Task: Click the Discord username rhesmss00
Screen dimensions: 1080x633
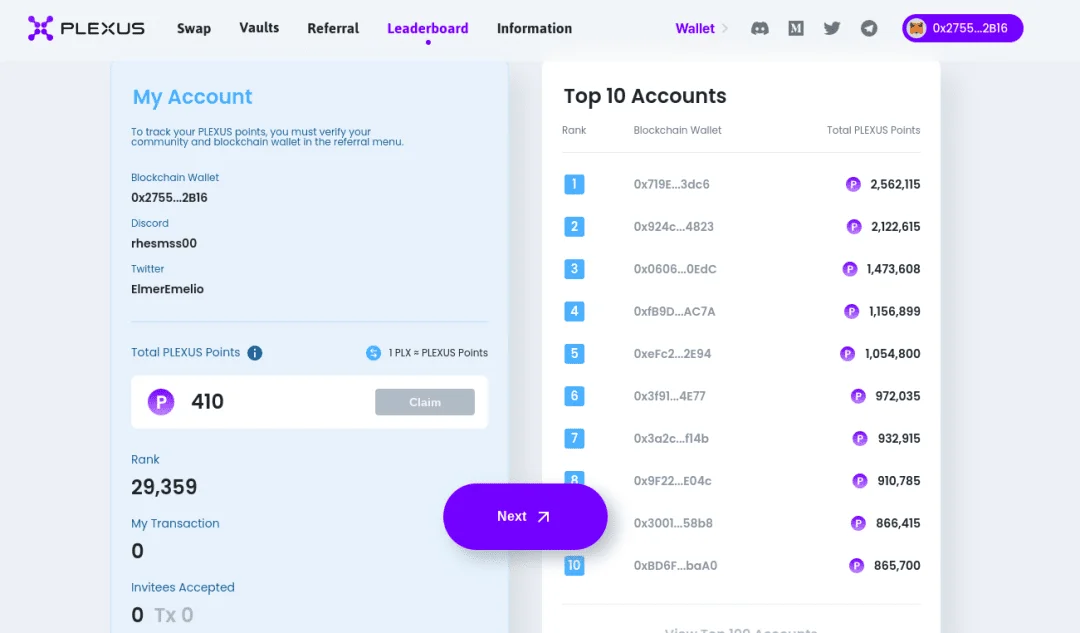Action: (164, 243)
